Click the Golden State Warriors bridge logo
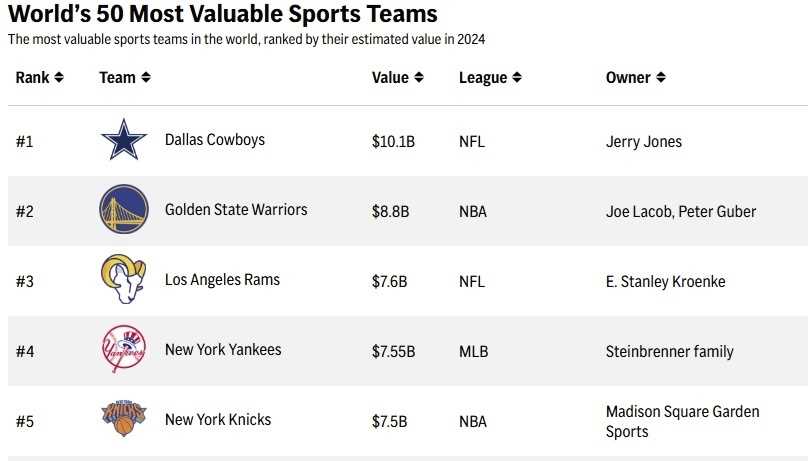The image size is (812, 461). [124, 210]
